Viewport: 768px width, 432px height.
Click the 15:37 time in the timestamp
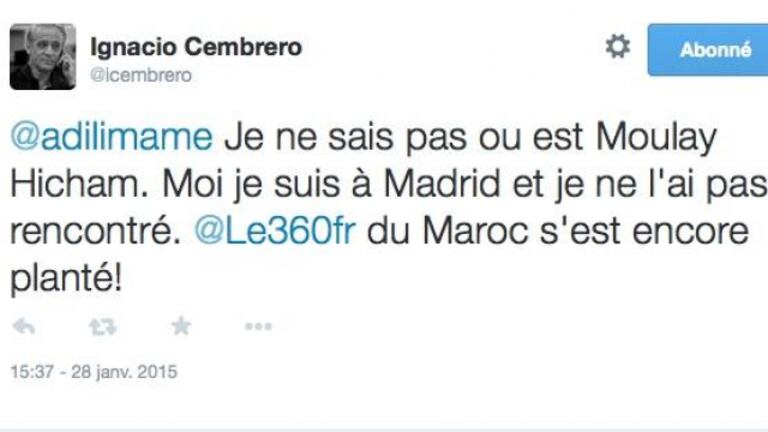tap(30, 372)
